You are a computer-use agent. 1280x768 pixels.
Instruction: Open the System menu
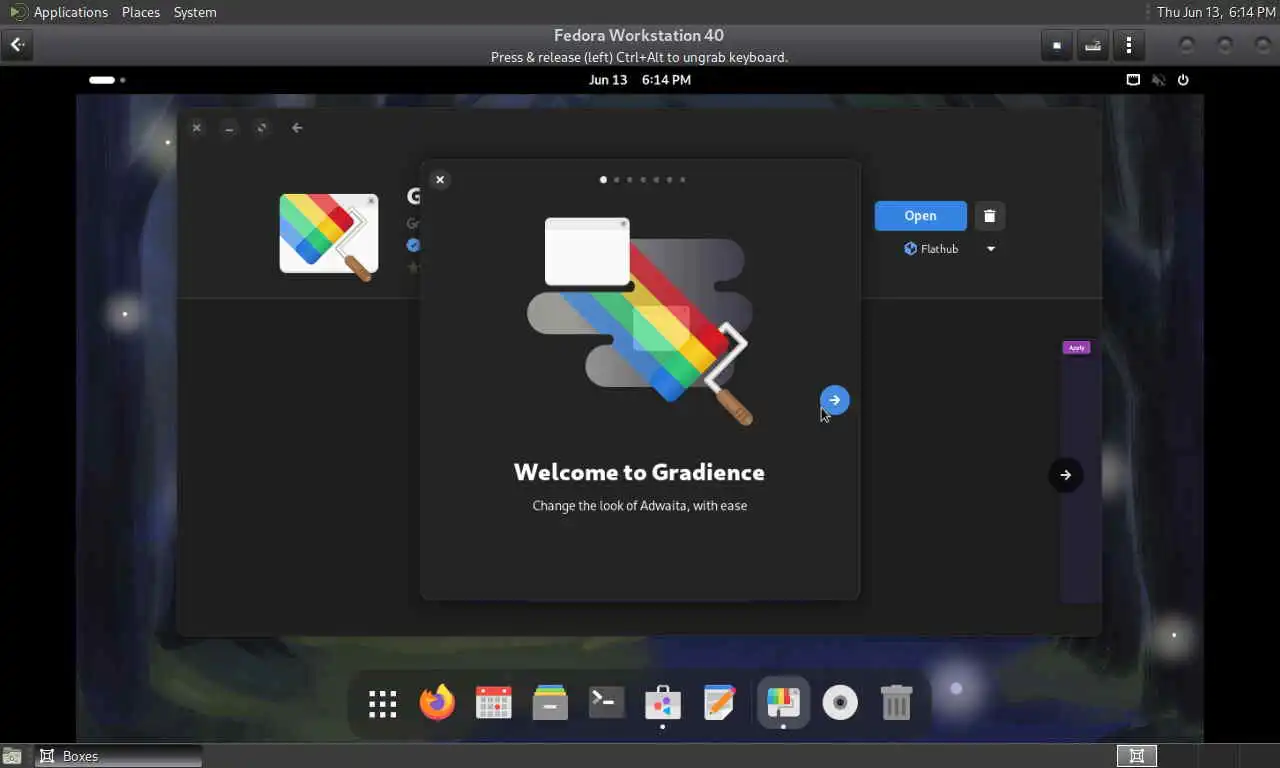click(195, 12)
